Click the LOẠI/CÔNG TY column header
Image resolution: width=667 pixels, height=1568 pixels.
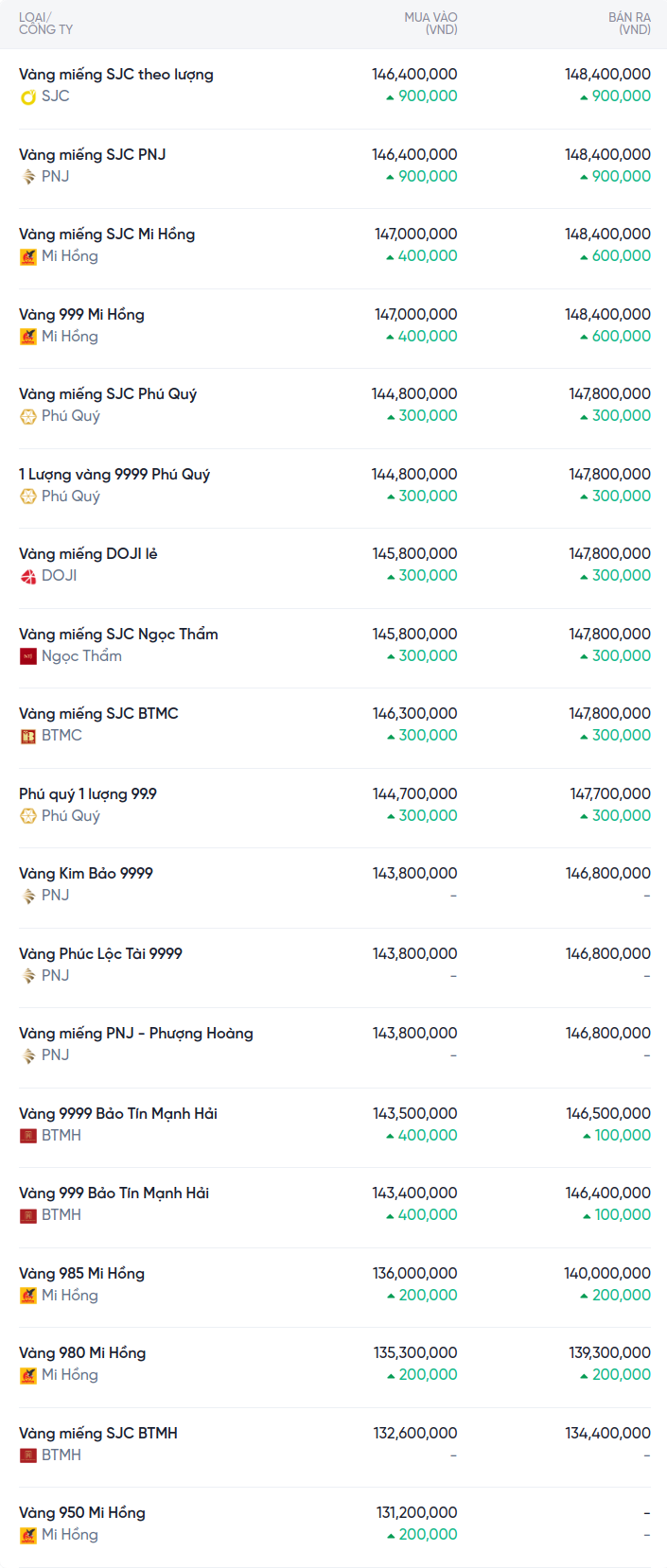pos(45,24)
